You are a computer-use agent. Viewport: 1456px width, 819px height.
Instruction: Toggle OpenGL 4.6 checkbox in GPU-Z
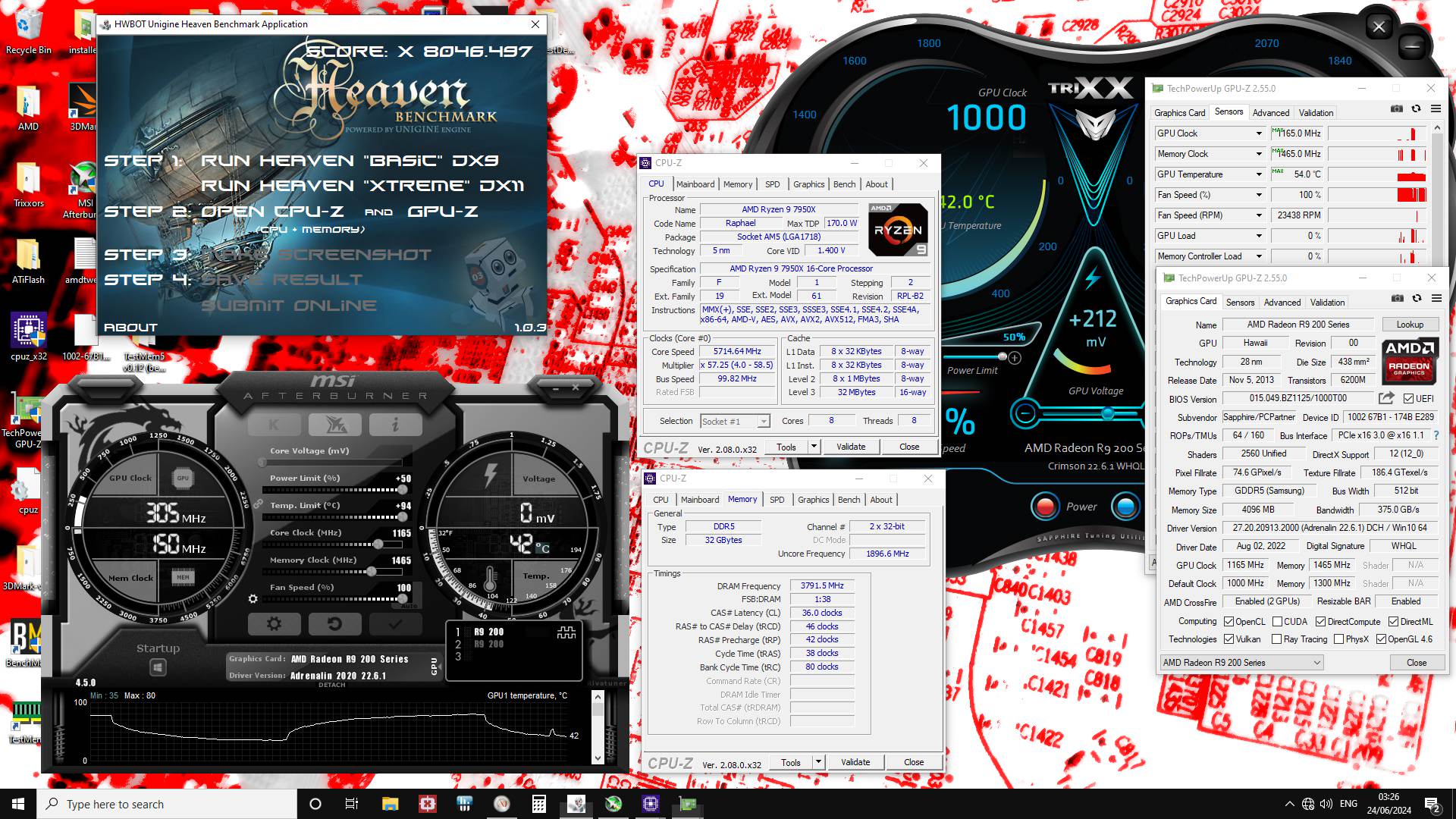(x=1381, y=639)
